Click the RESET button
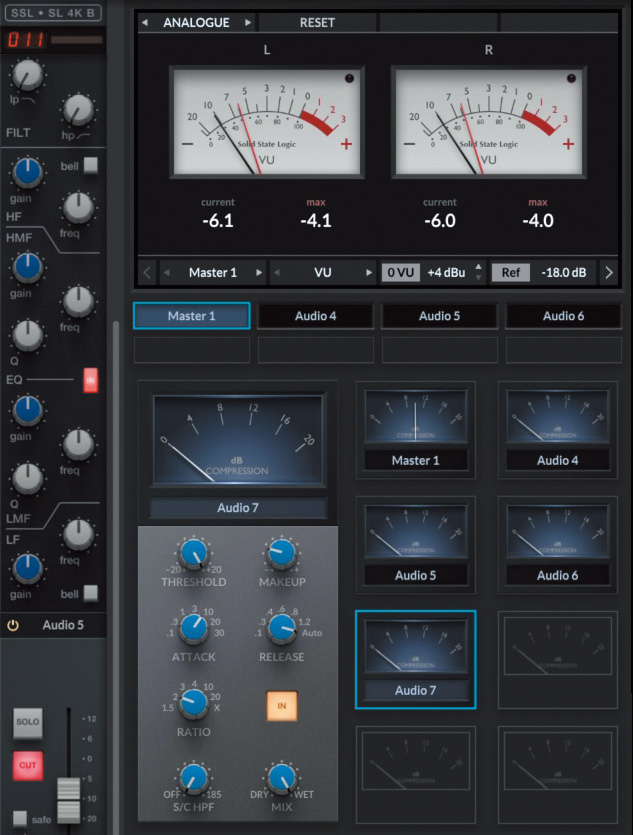This screenshot has width=633, height=835. pyautogui.click(x=317, y=22)
